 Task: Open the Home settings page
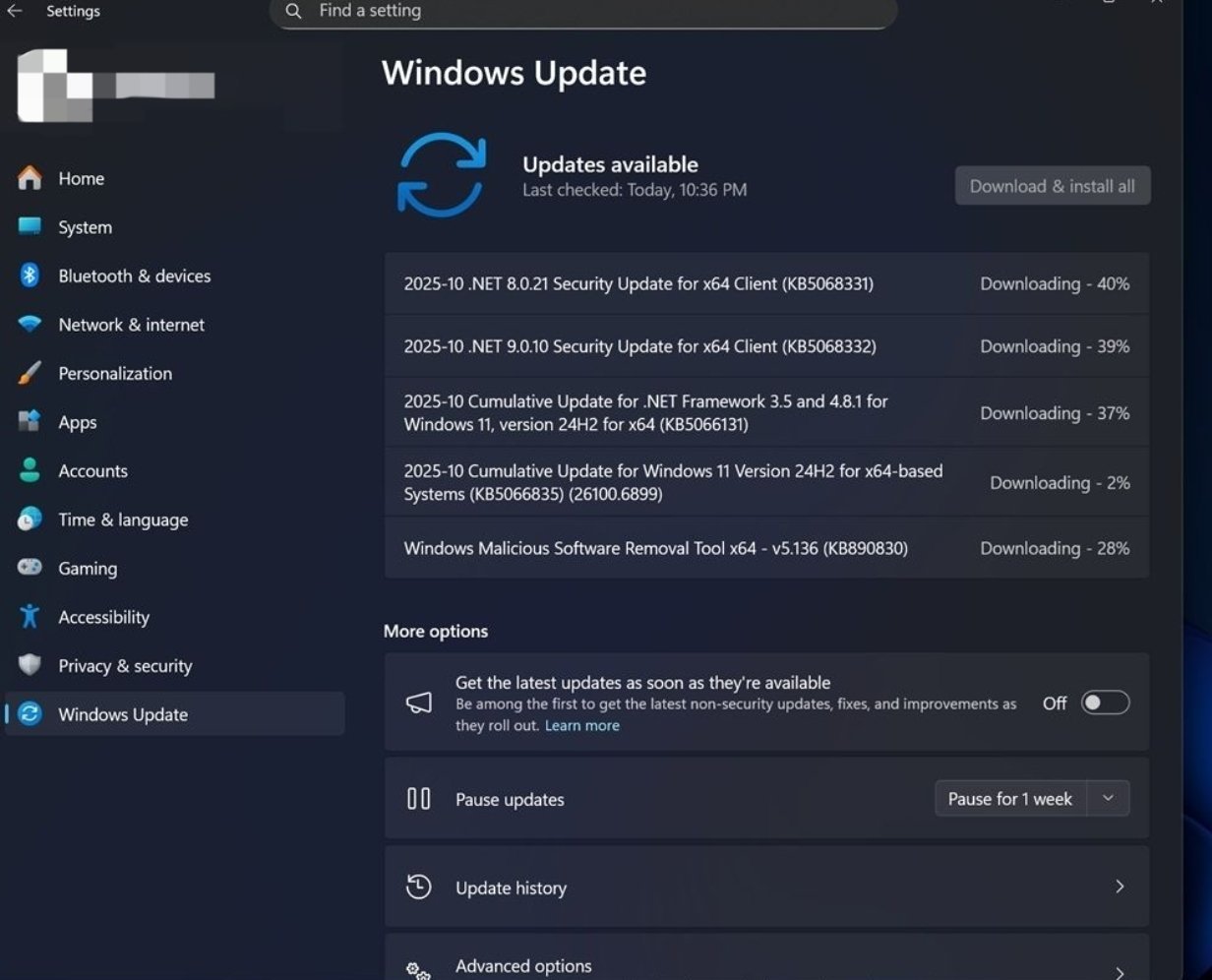(175, 178)
